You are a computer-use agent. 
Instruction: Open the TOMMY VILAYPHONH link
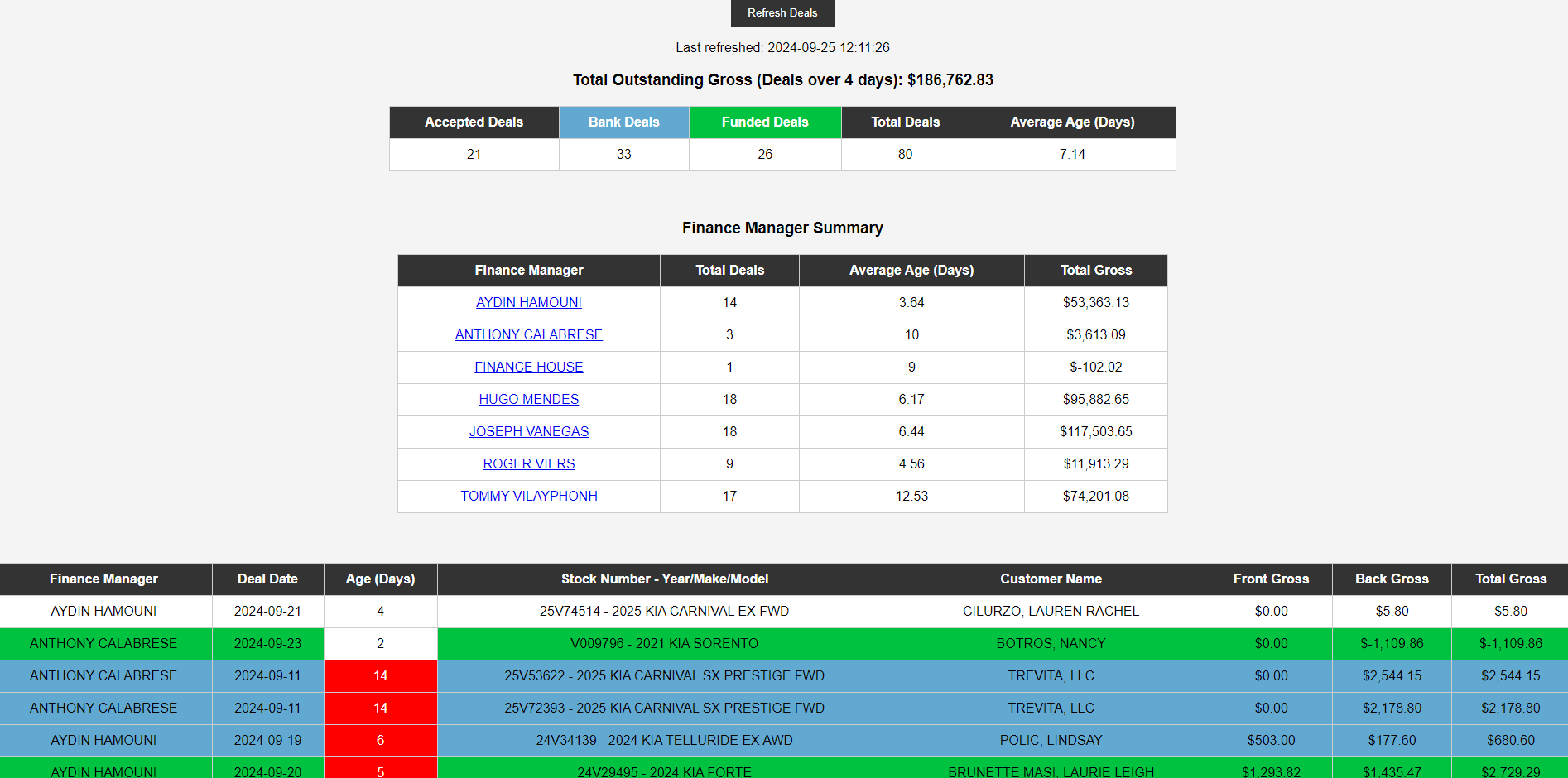coord(528,497)
